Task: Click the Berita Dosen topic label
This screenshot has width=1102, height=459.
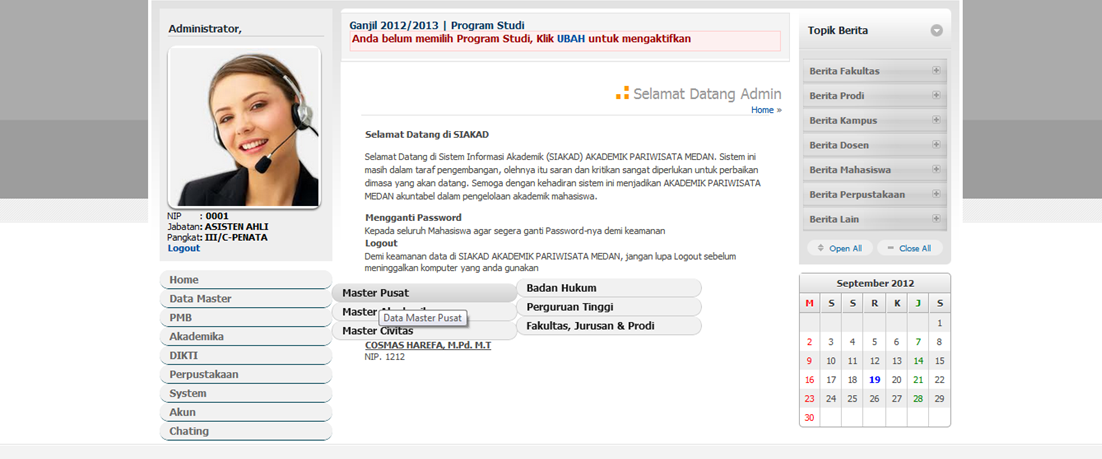Action: [839, 145]
